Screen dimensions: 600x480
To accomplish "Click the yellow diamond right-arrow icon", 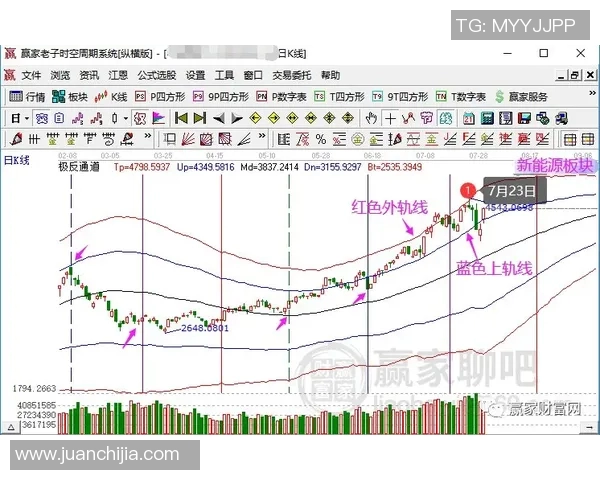I will pos(274,119).
